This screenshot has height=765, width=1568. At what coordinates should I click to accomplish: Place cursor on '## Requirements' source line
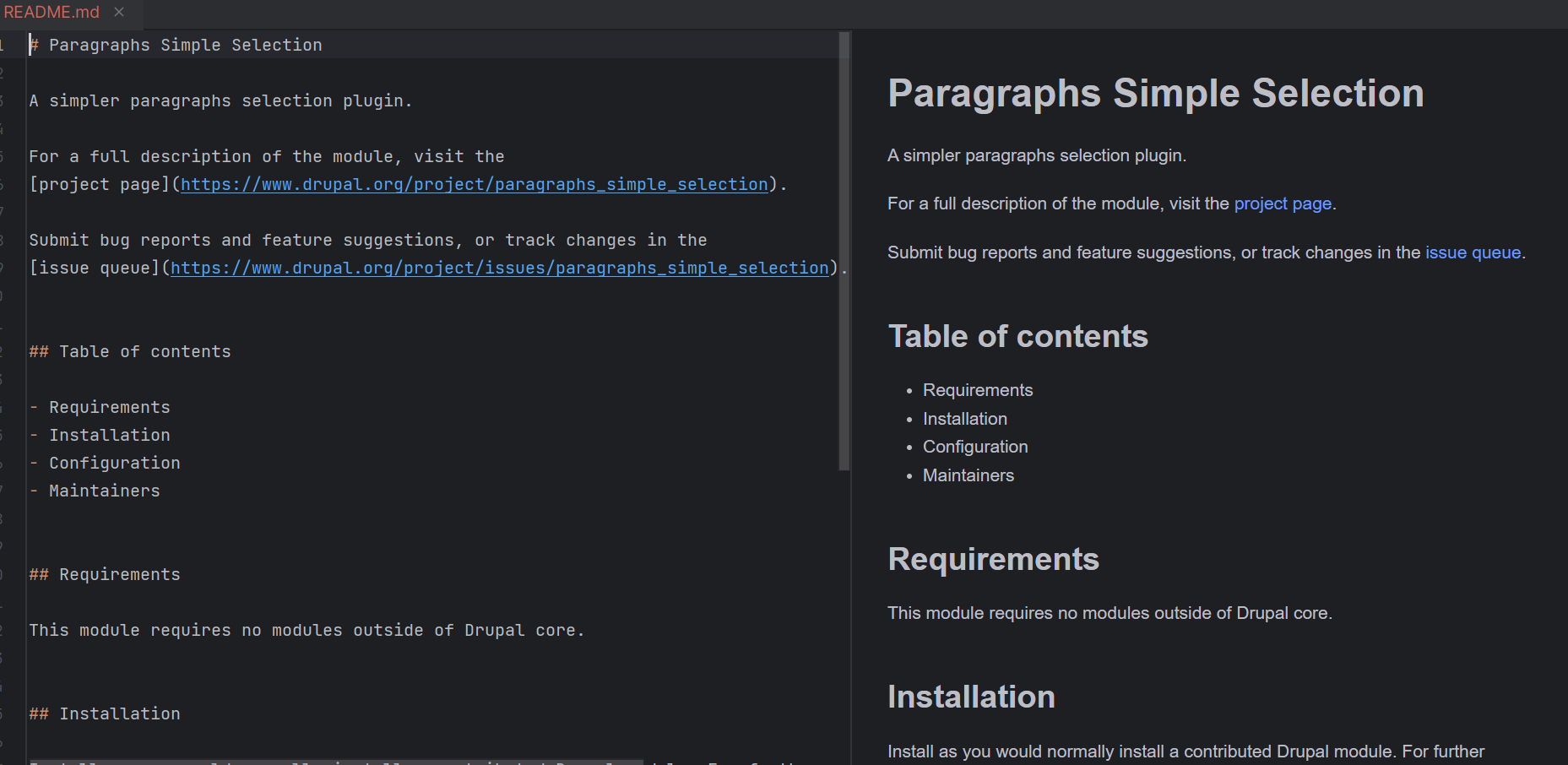pos(105,574)
